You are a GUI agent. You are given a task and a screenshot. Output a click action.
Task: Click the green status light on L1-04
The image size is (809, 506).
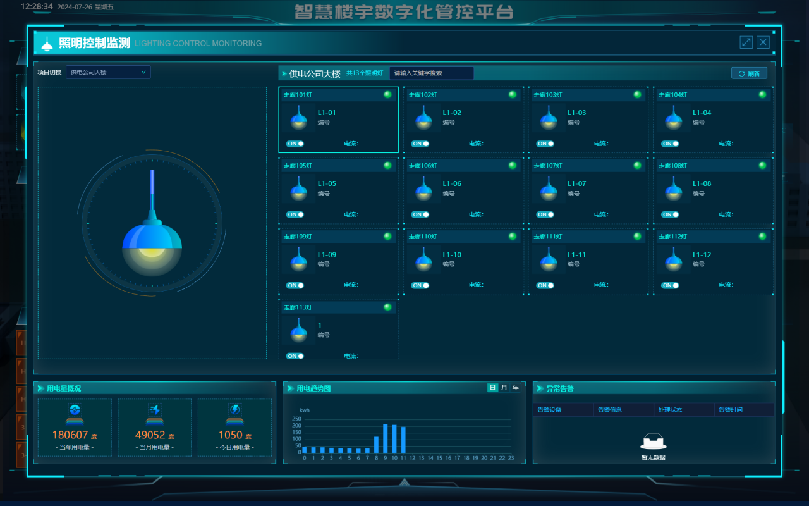(x=762, y=95)
